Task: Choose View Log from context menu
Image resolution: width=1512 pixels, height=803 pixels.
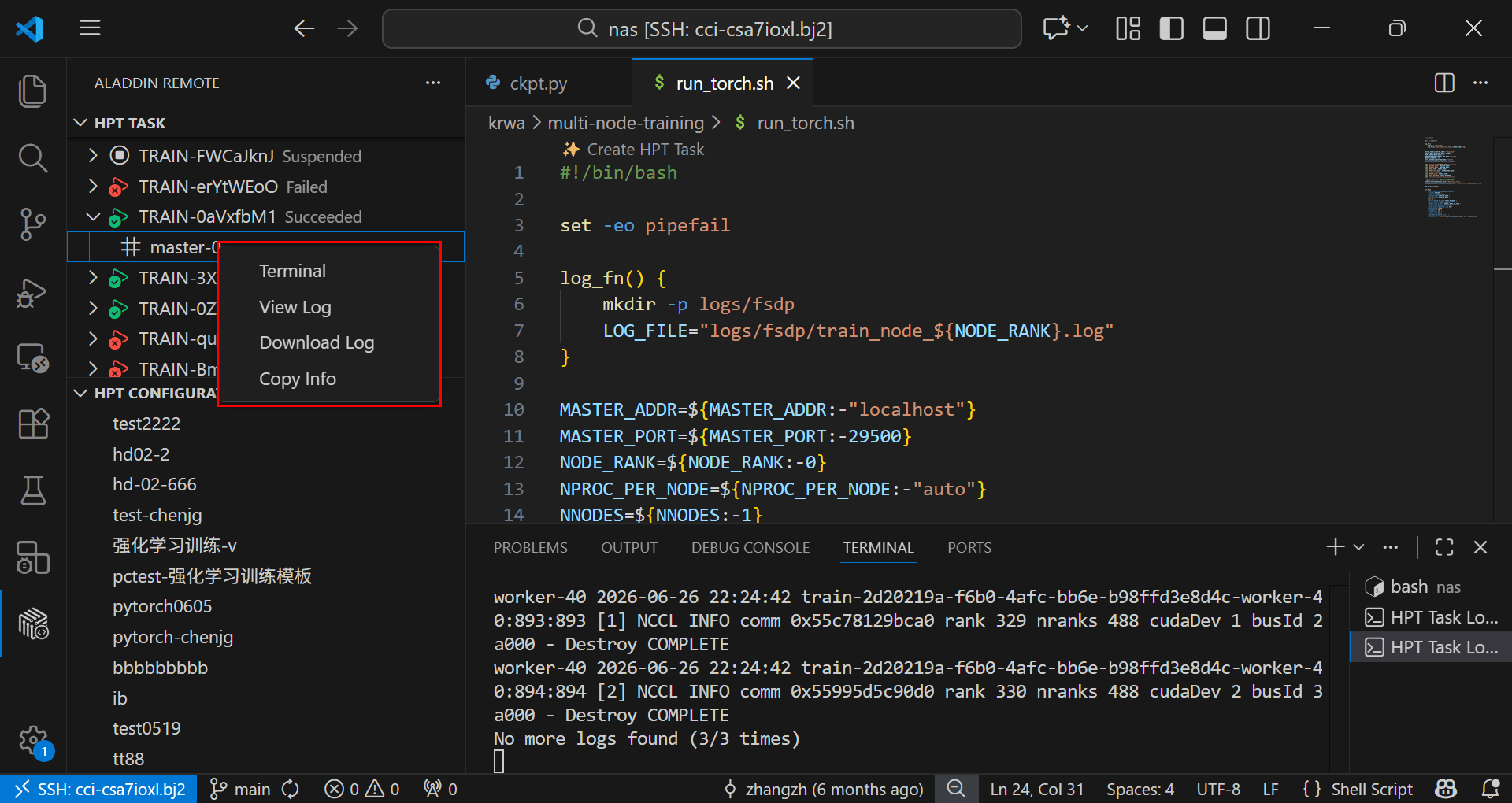Action: point(329,307)
